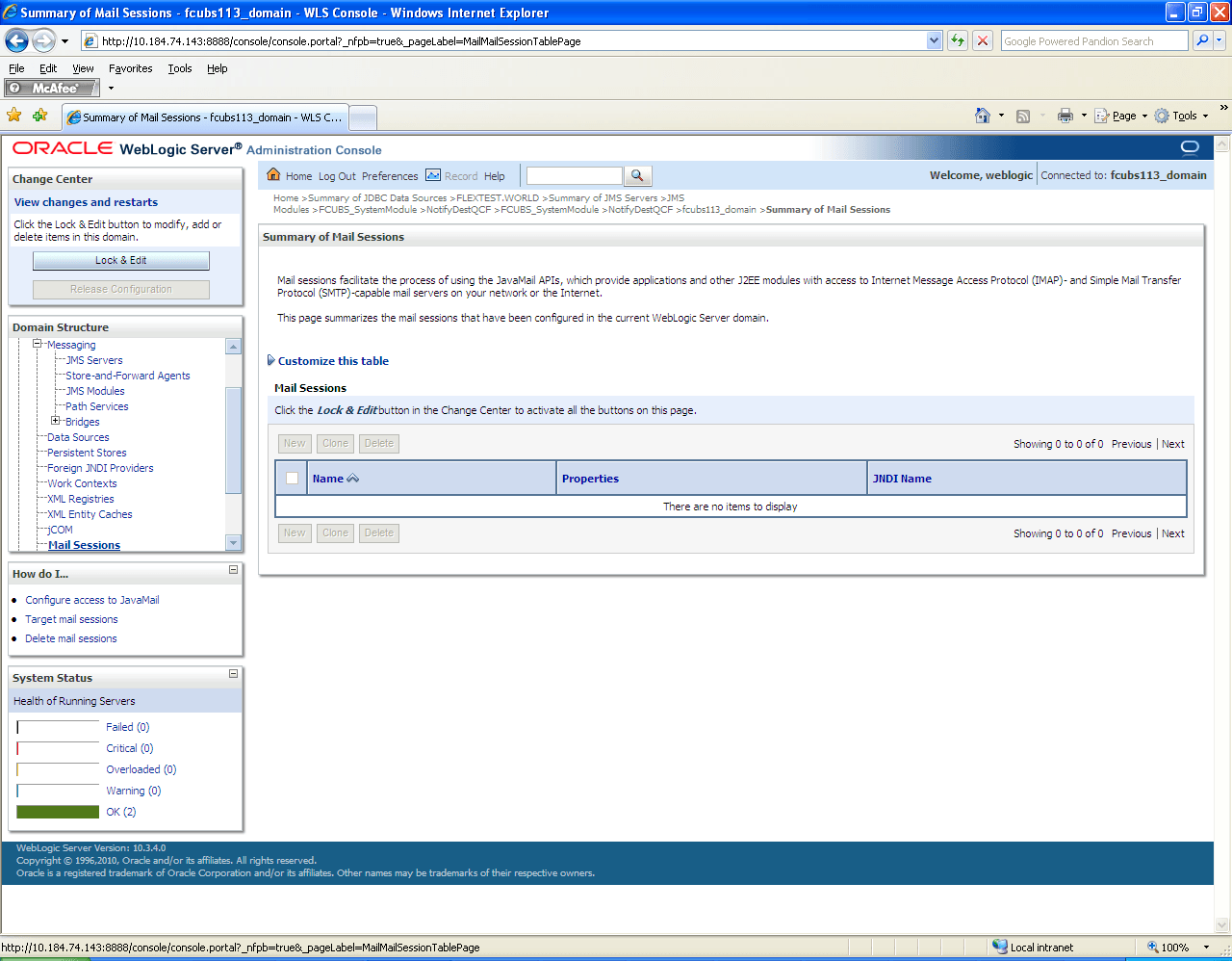Image resolution: width=1232 pixels, height=961 pixels.
Task: Click the Domain Structure scroll down arrow
Action: 233,543
